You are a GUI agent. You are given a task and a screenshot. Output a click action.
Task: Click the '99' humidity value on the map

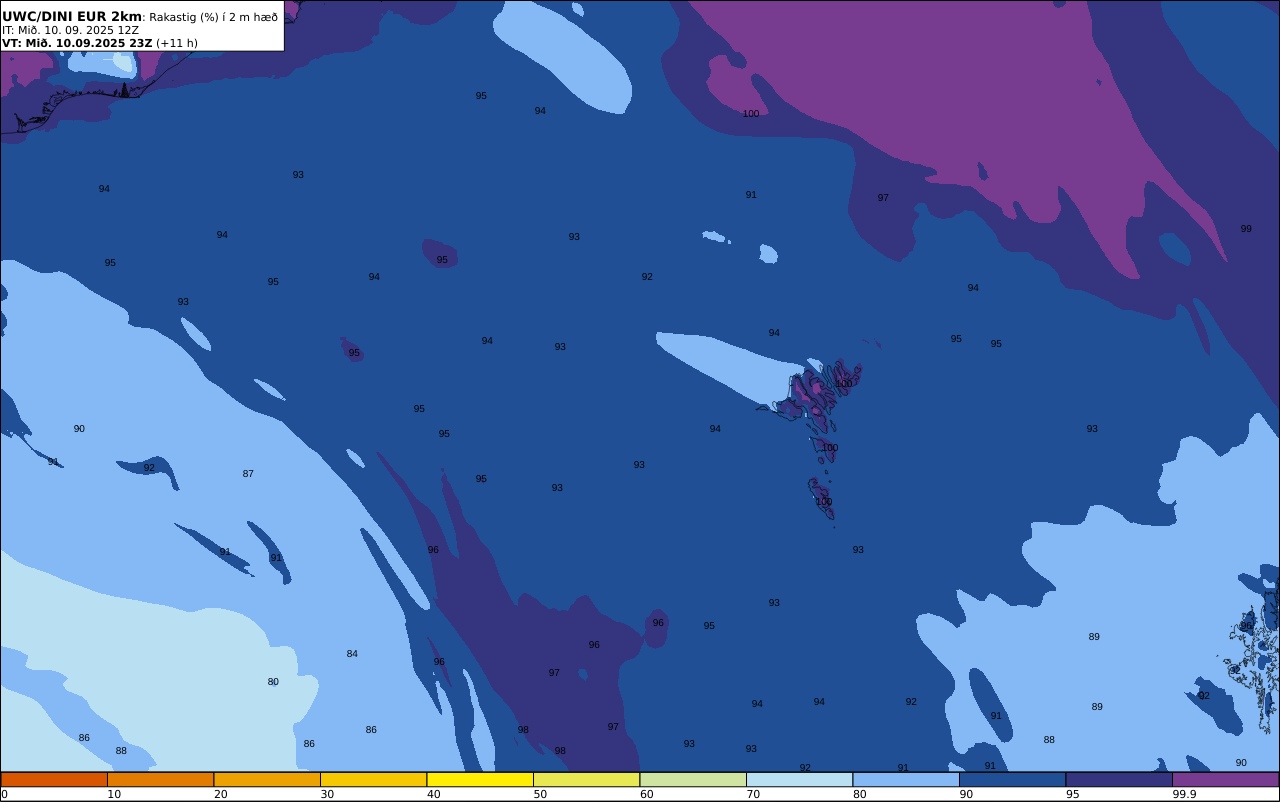point(1246,229)
